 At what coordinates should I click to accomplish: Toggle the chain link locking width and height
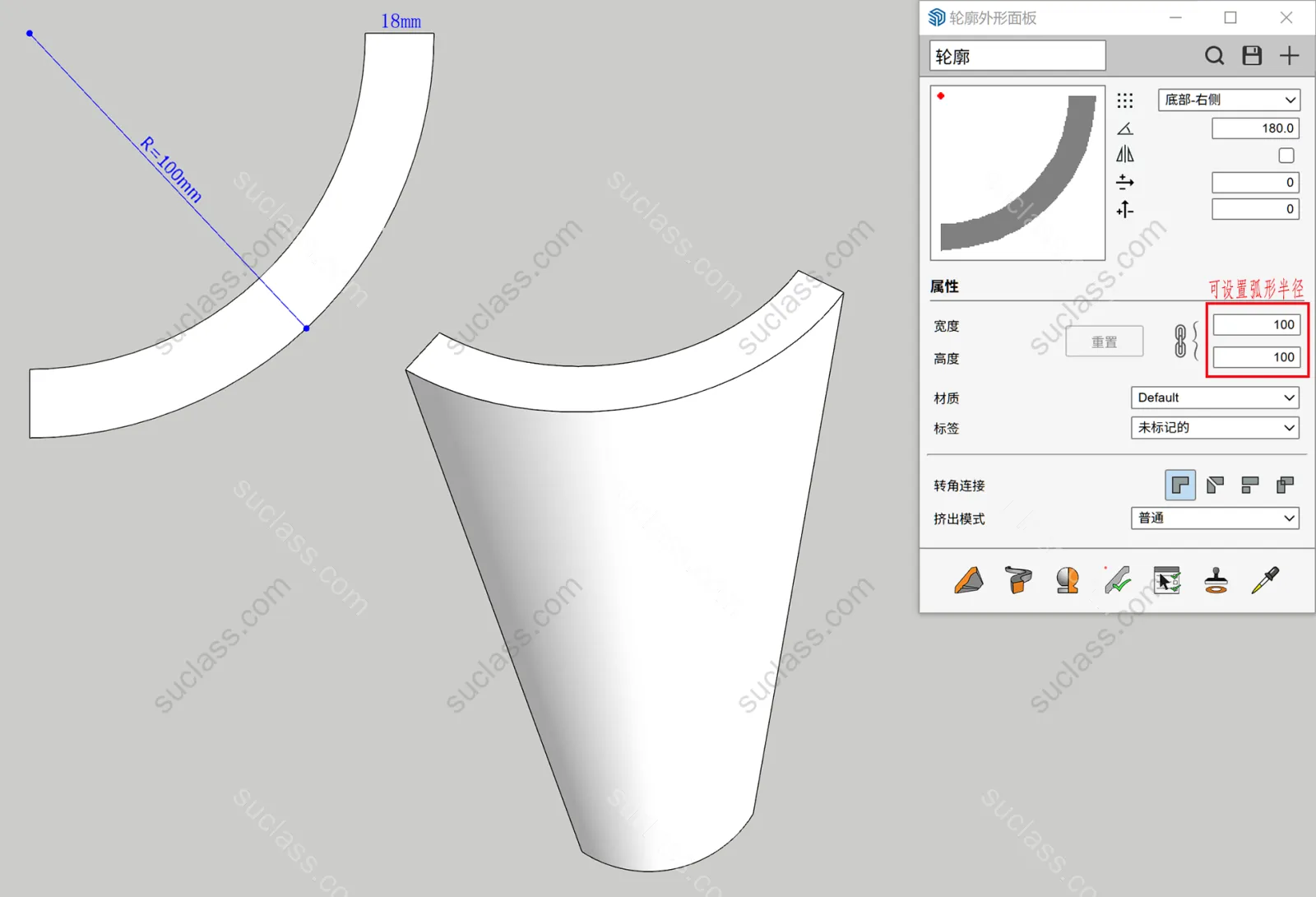1180,341
